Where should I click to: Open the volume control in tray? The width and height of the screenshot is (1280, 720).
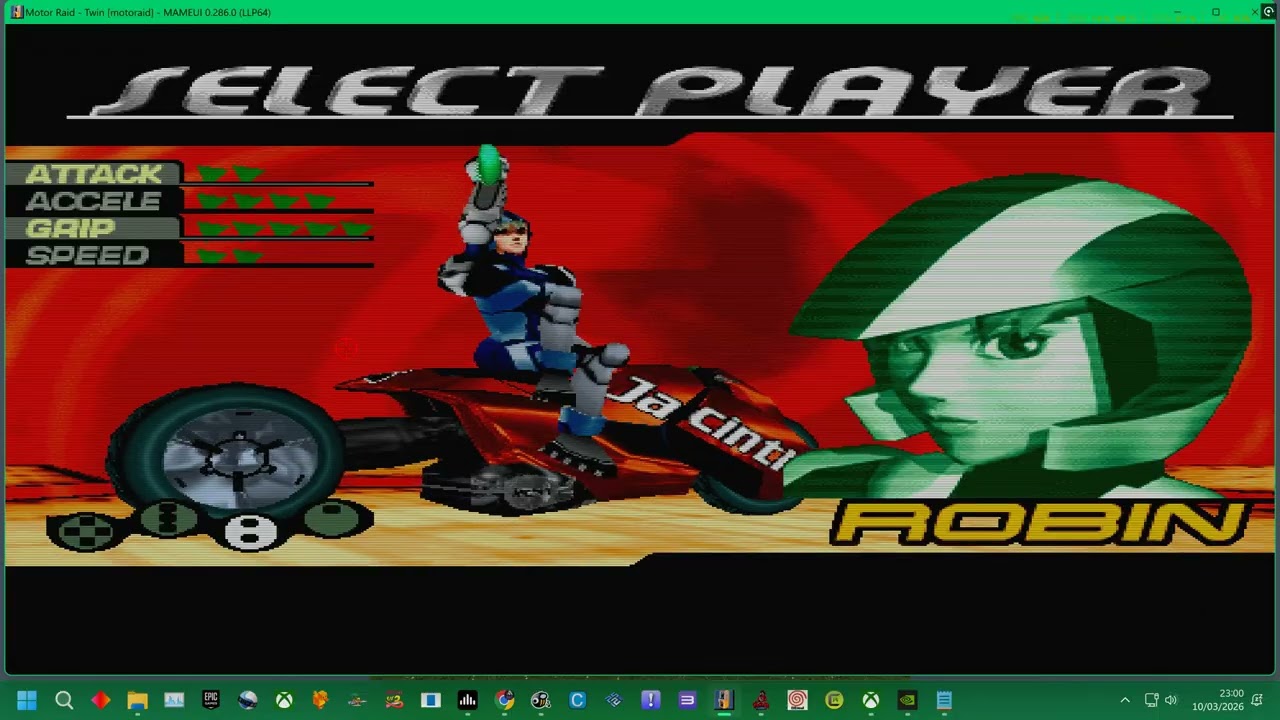pyautogui.click(x=1171, y=701)
